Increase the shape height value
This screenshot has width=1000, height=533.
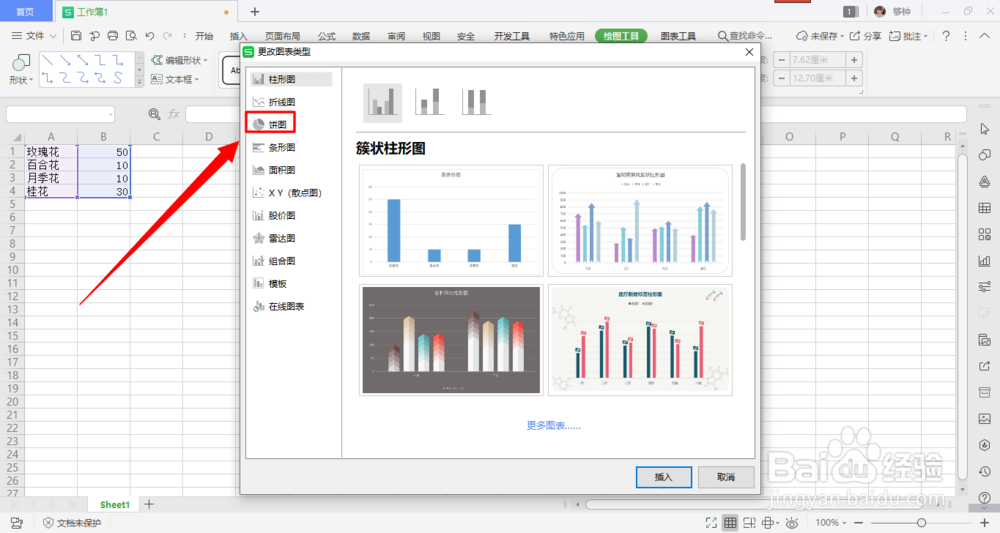coord(854,60)
